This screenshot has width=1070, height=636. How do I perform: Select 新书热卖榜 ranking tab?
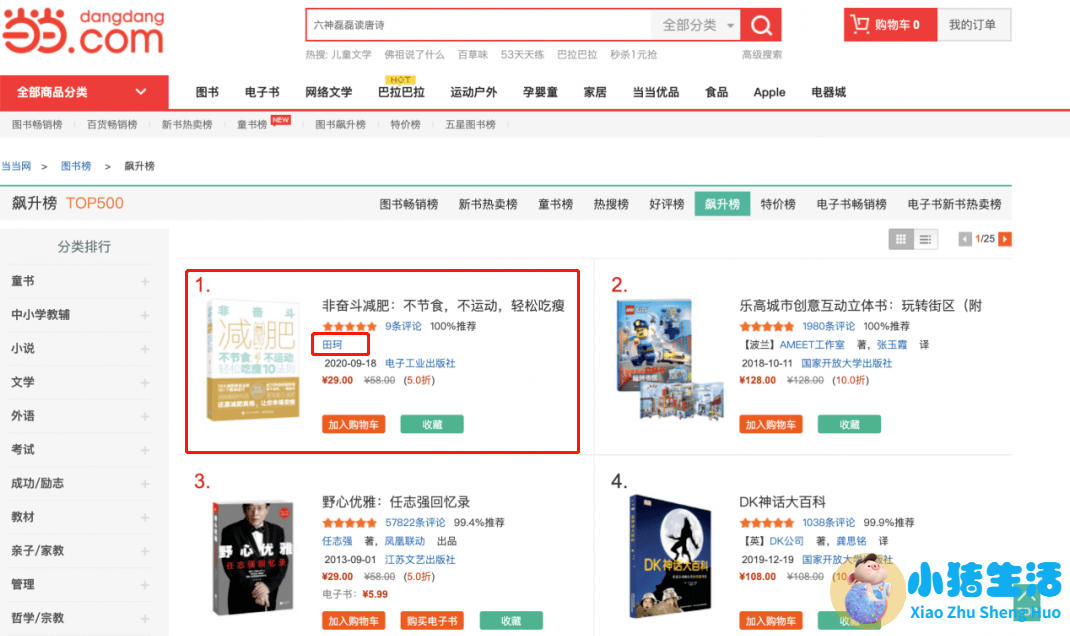coord(488,204)
